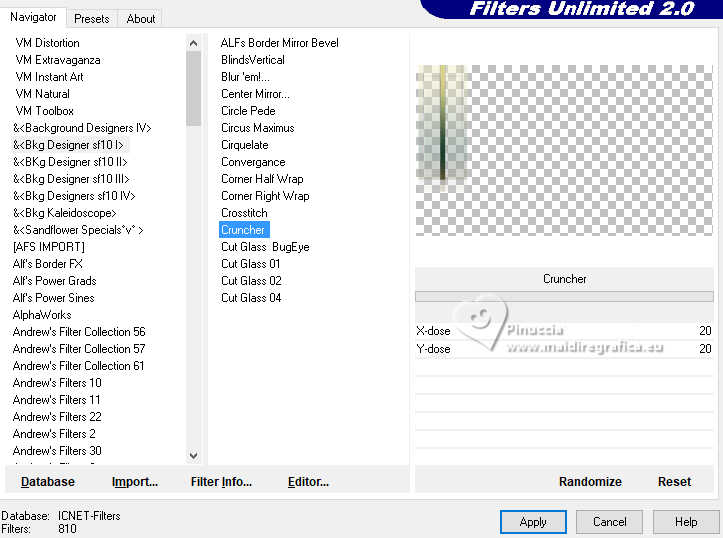Select &<Bkg Designers sf10 IV> category

pyautogui.click(x=74, y=196)
